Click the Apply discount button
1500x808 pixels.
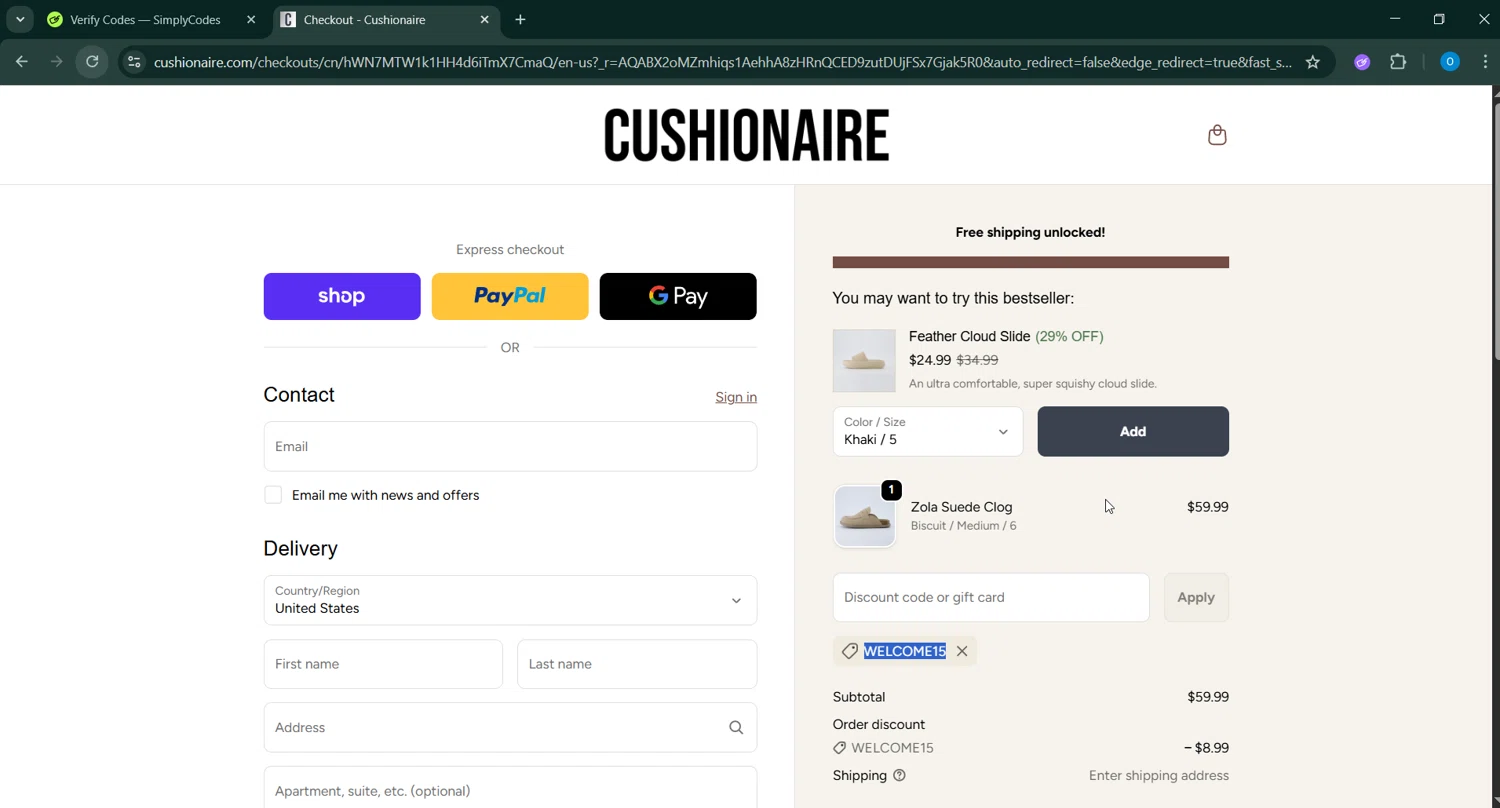[1196, 597]
